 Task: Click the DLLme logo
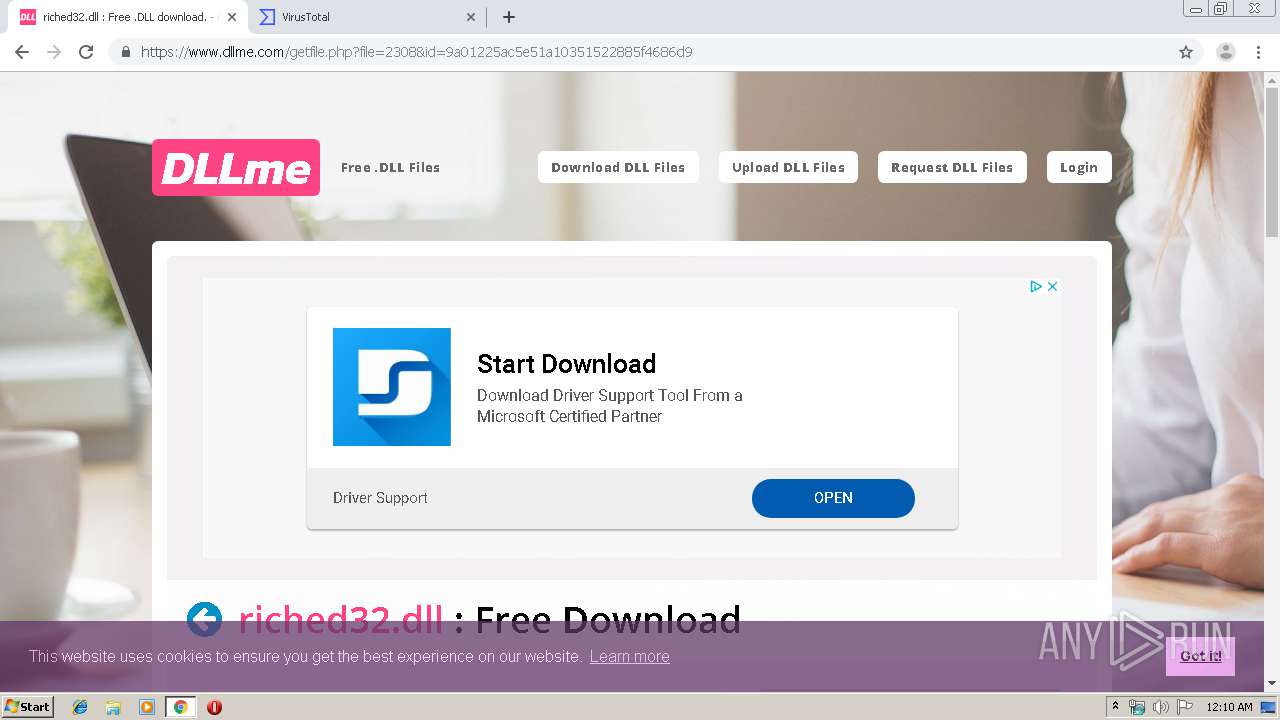[x=236, y=167]
